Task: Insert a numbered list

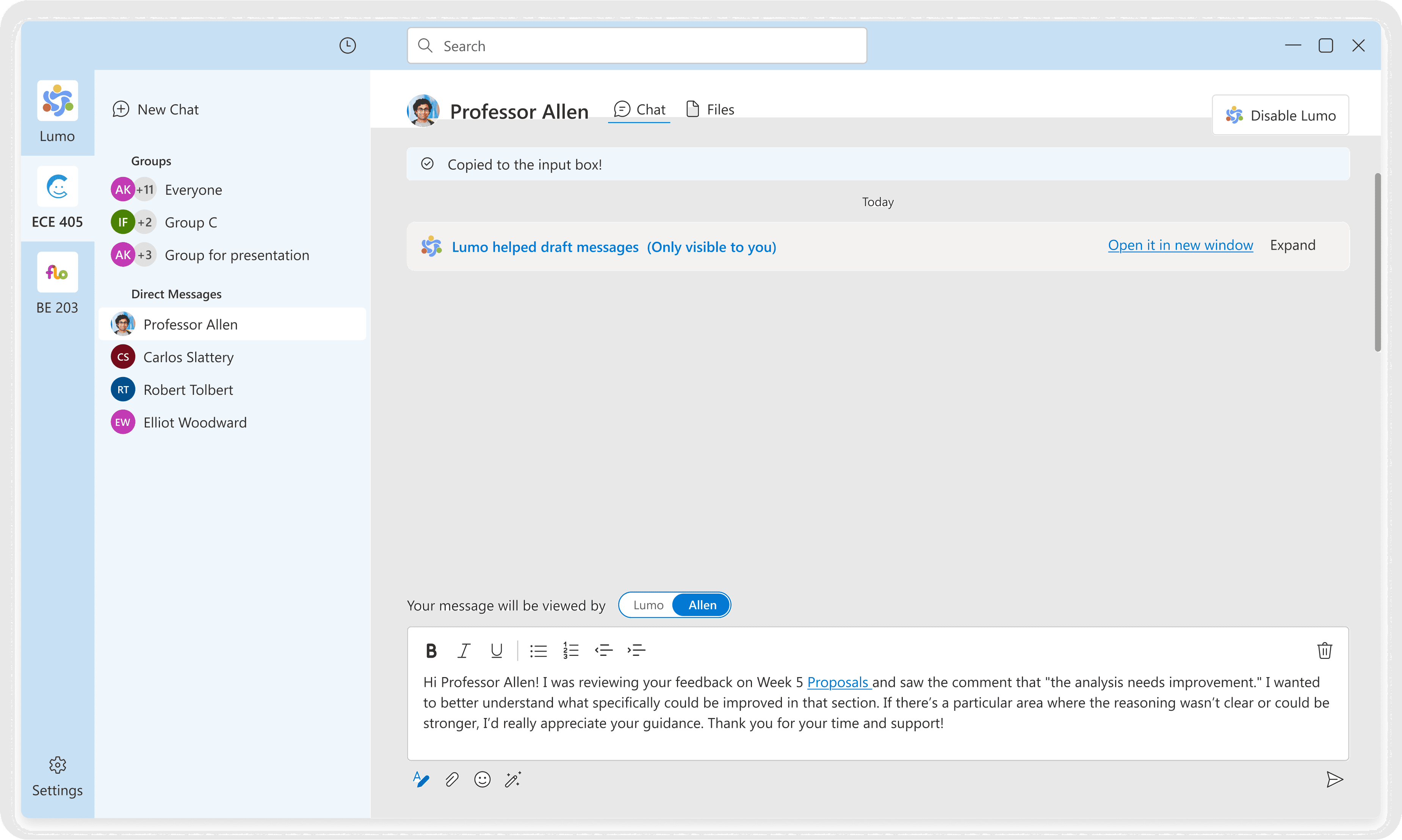Action: (x=571, y=651)
